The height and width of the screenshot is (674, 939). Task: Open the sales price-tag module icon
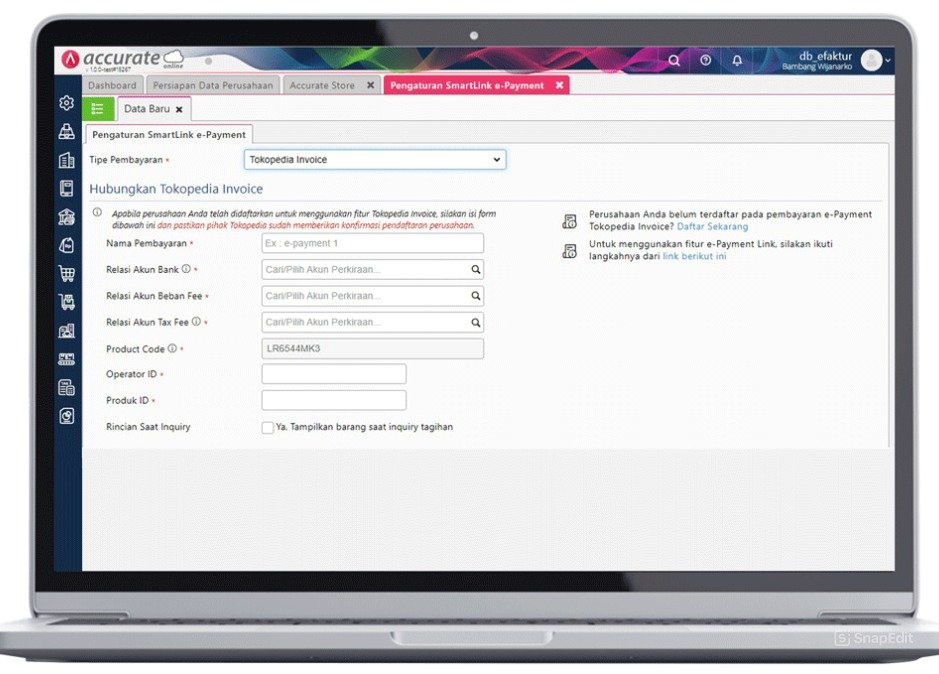pos(66,245)
